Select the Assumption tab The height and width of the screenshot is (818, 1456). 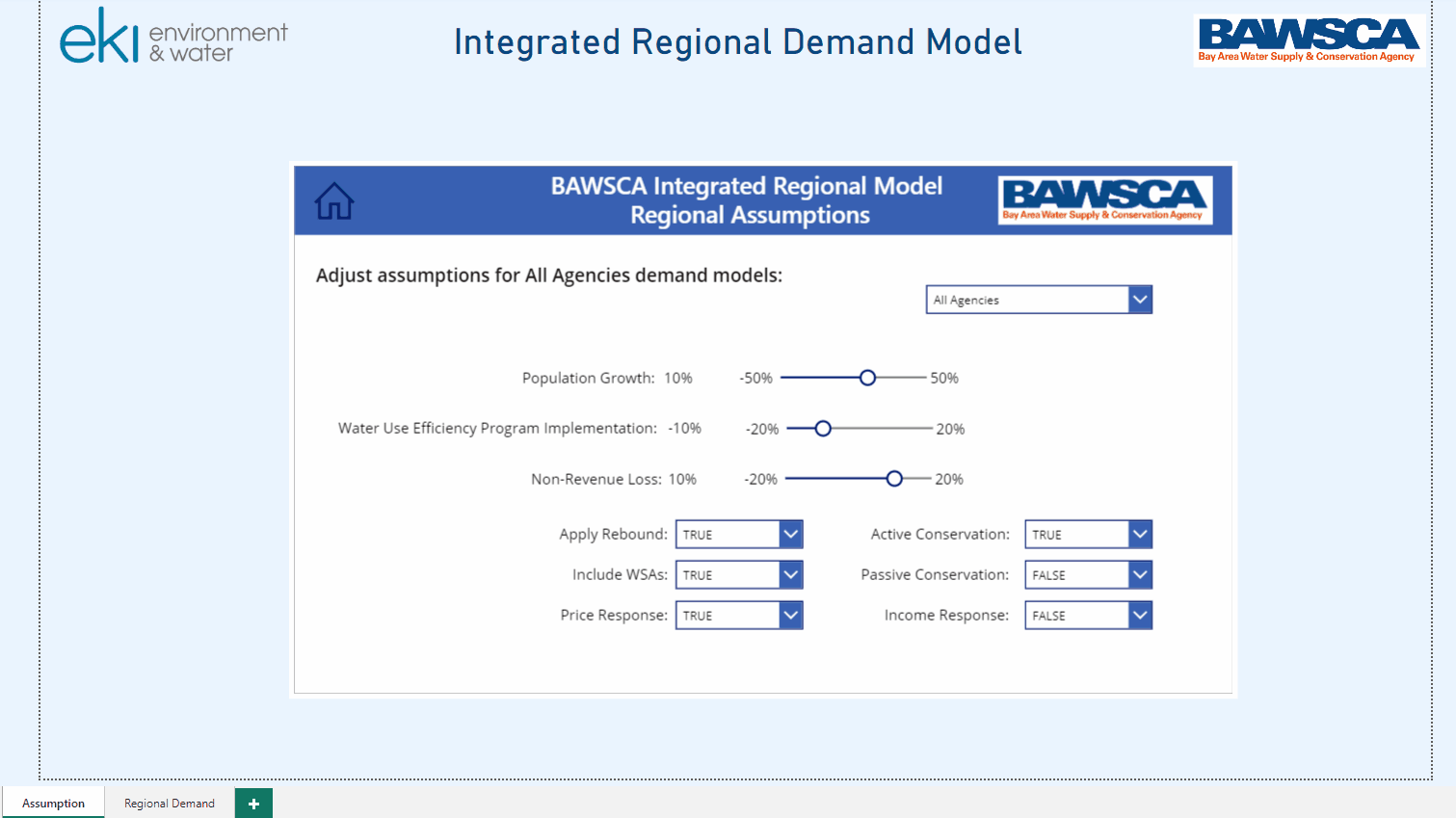point(53,804)
